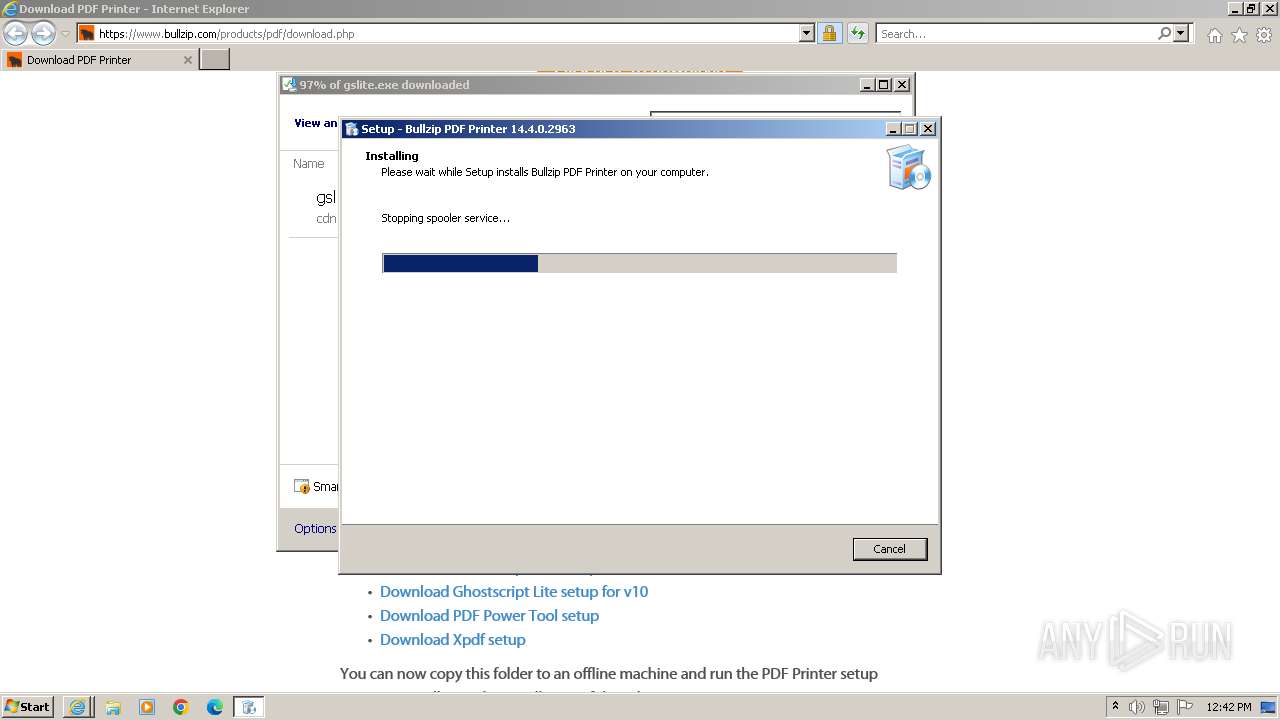
Task: Click the refresh page icon
Action: [x=858, y=33]
